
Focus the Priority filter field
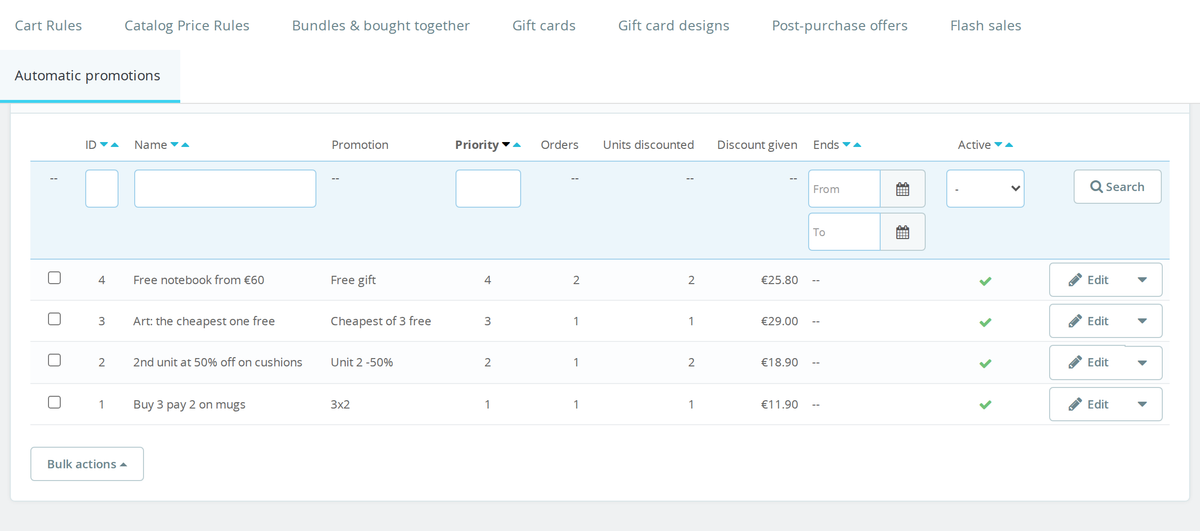point(488,189)
